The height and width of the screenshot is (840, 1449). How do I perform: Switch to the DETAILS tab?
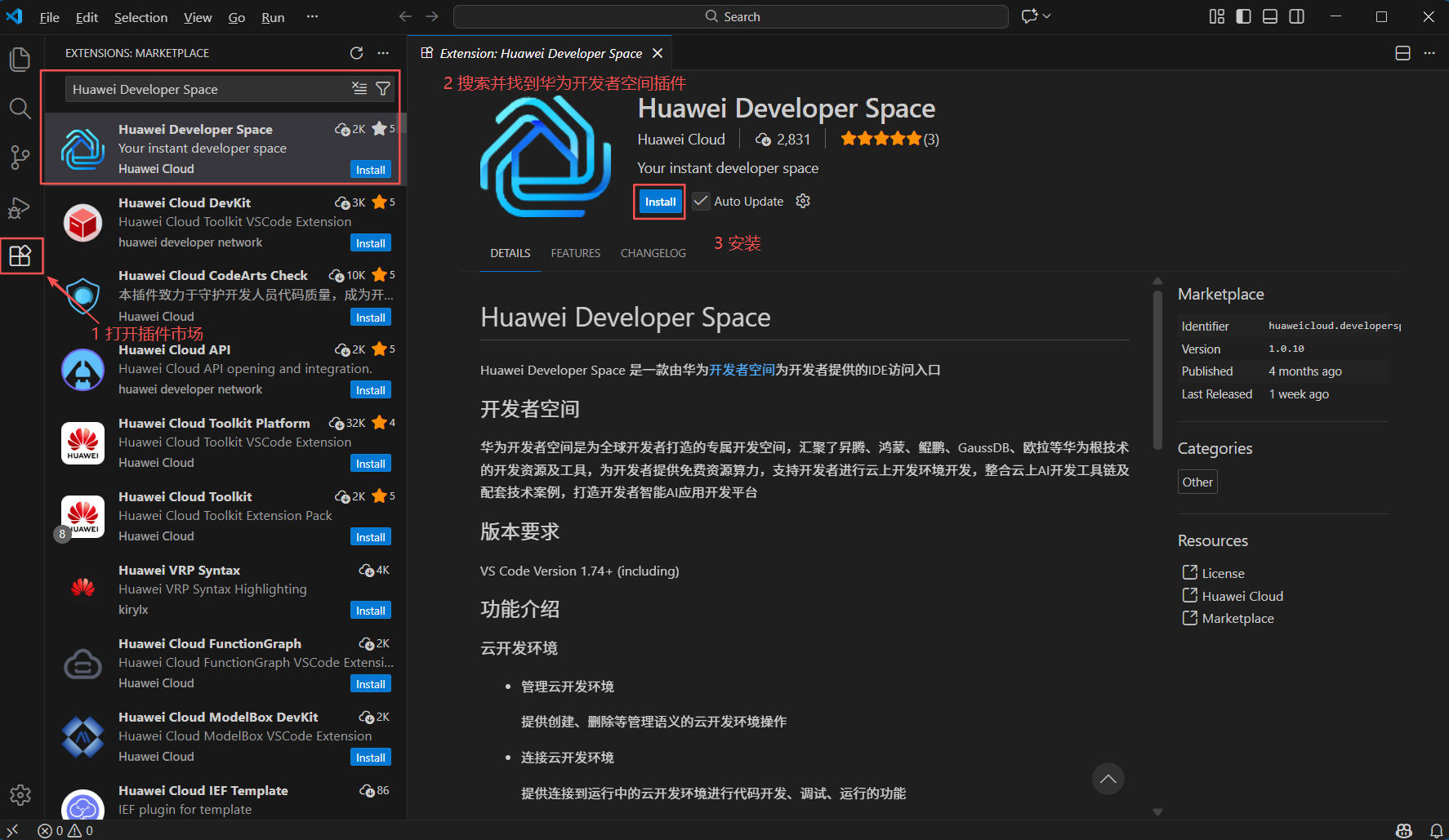pos(510,253)
